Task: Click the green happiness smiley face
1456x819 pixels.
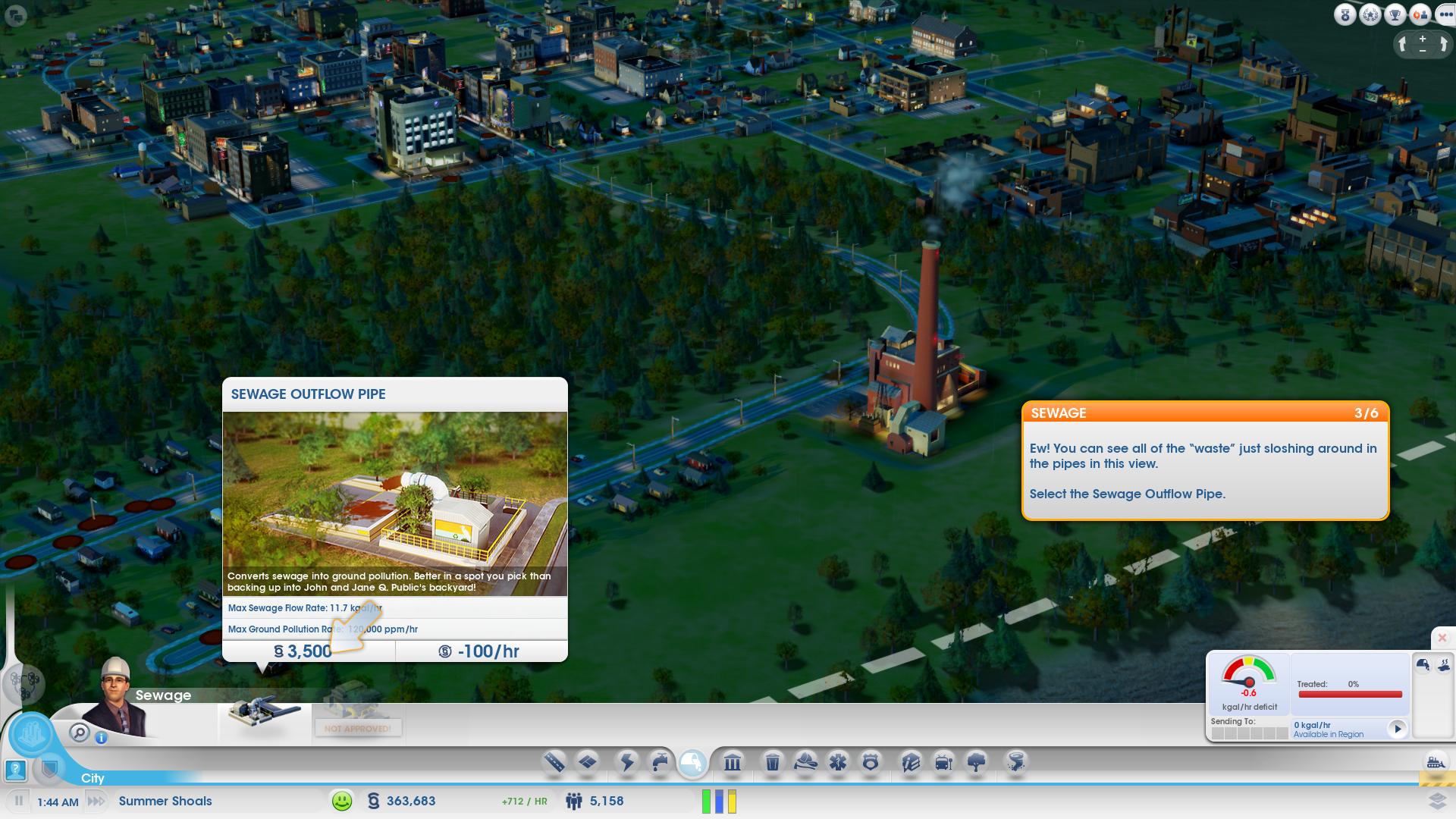Action: [342, 801]
